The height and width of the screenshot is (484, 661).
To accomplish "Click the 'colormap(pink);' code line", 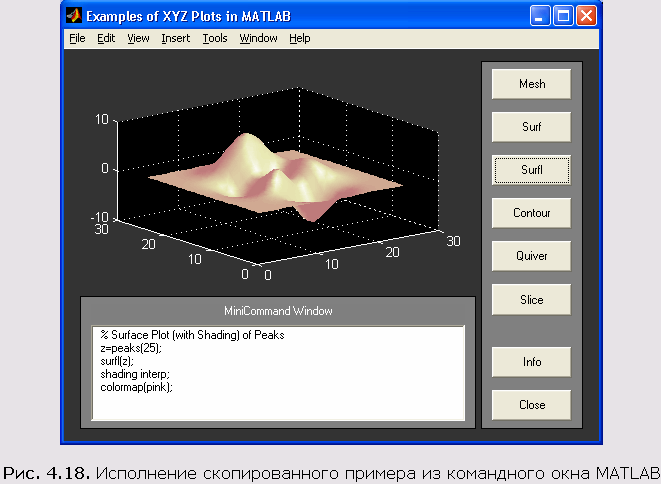I will click(x=137, y=387).
